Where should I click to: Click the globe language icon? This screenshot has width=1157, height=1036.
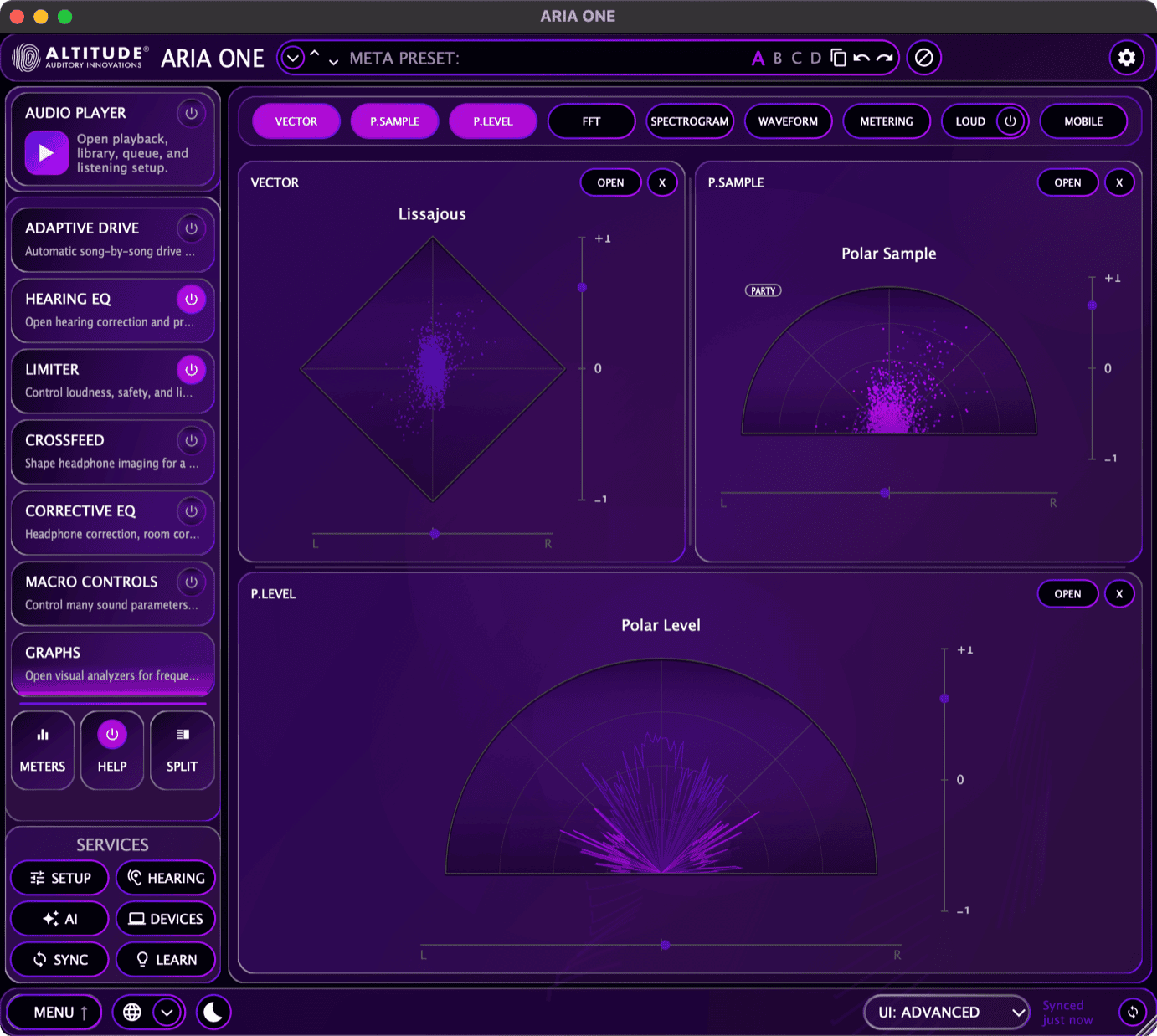click(x=132, y=1013)
